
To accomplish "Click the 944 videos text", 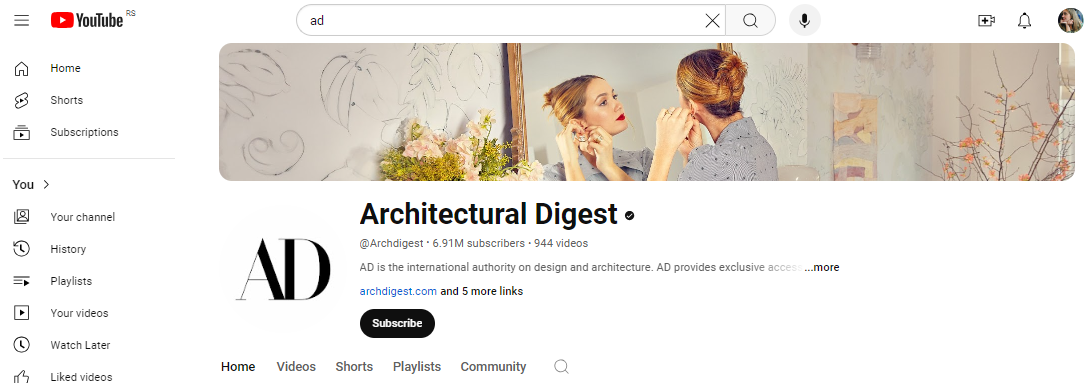I will coord(561,244).
